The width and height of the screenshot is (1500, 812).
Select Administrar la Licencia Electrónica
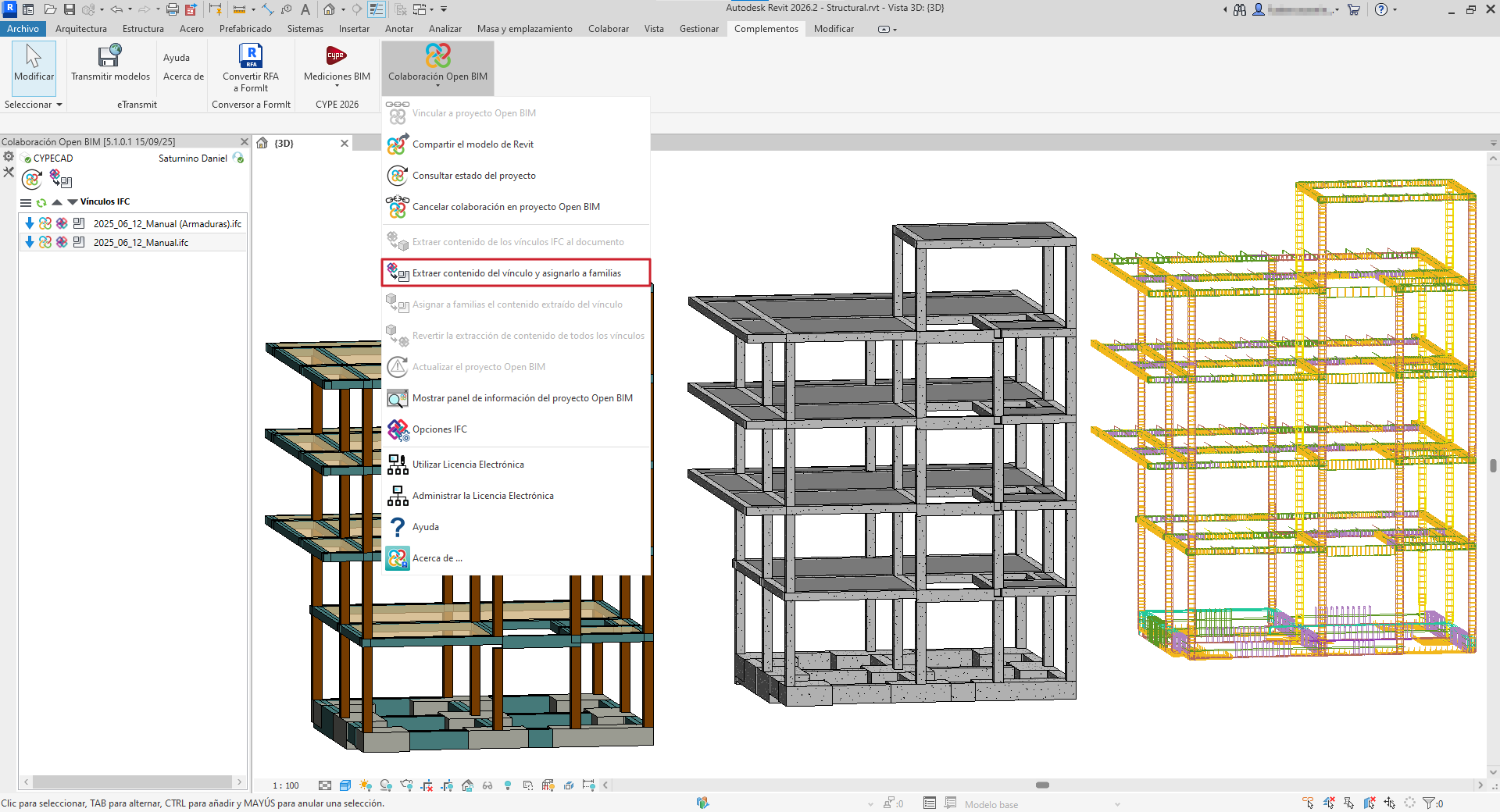coord(516,496)
